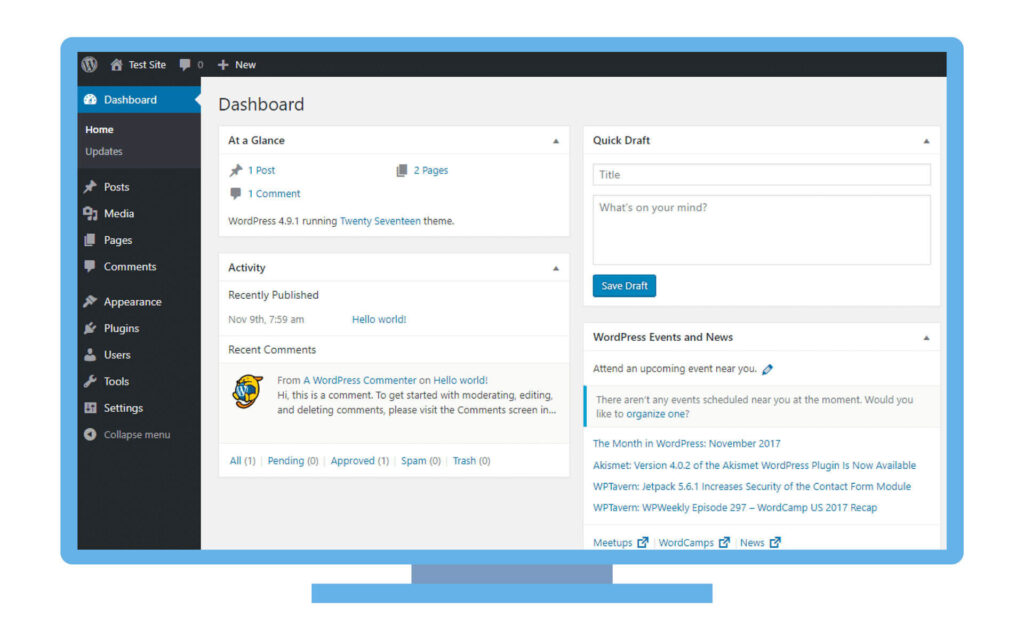Select the Appearance brush icon
Image resolution: width=1024 pixels, height=640 pixels.
[x=90, y=301]
